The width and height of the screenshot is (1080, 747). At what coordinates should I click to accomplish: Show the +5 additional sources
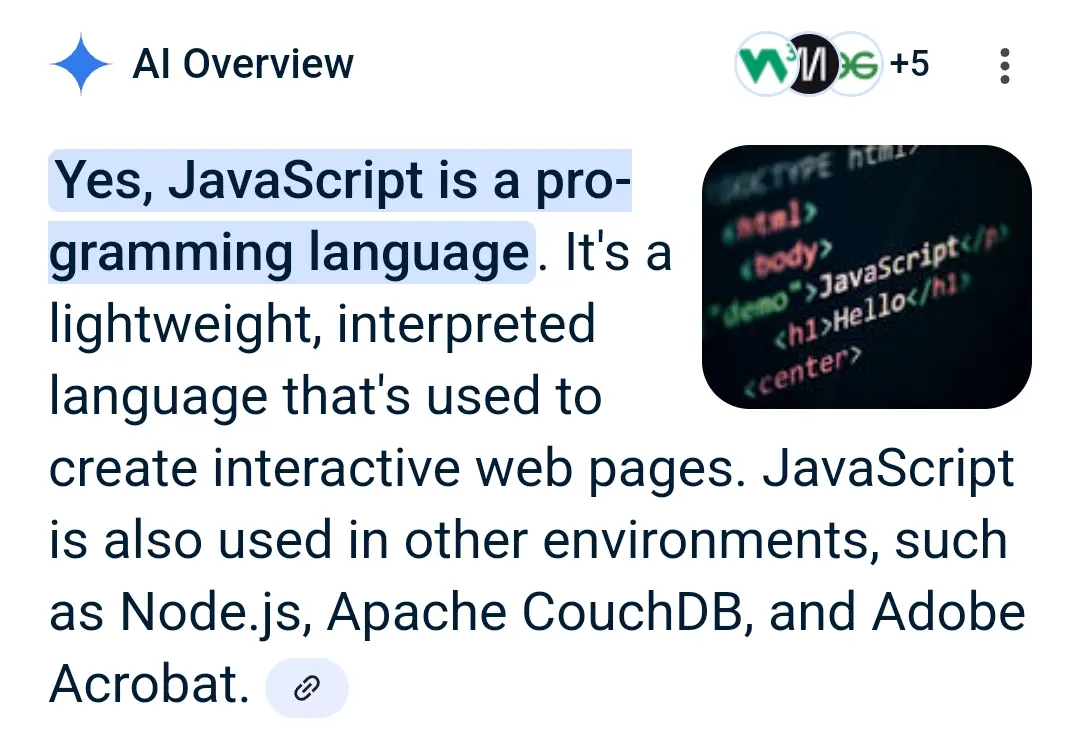(909, 63)
